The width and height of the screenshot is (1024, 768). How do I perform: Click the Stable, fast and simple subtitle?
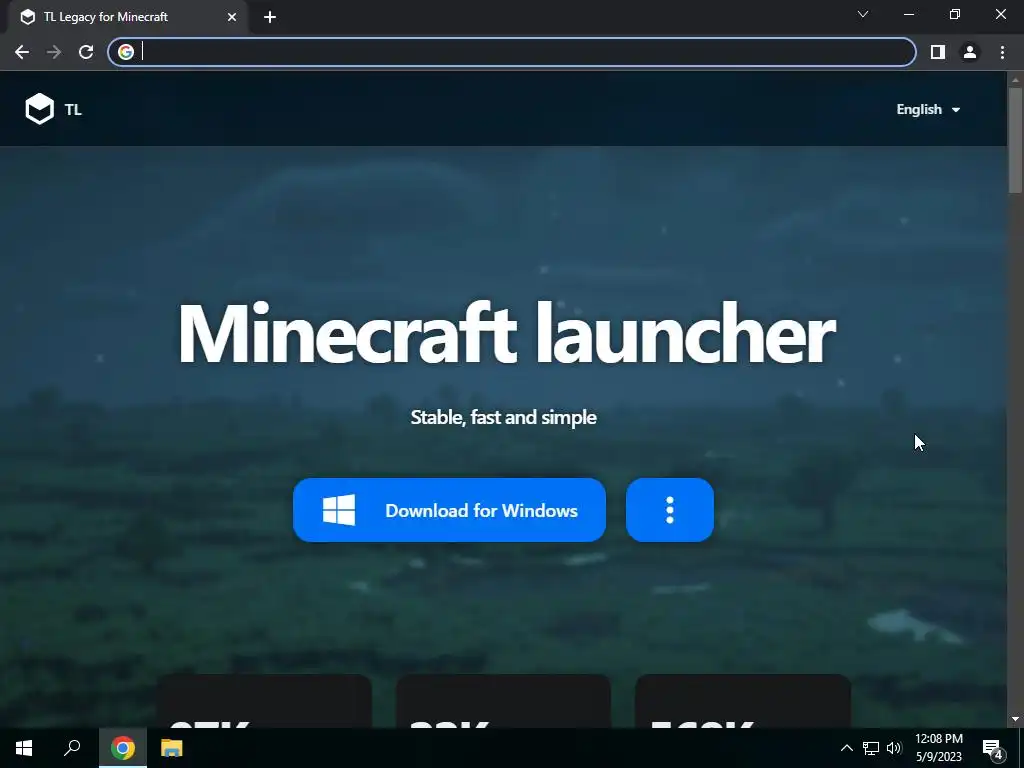click(504, 417)
